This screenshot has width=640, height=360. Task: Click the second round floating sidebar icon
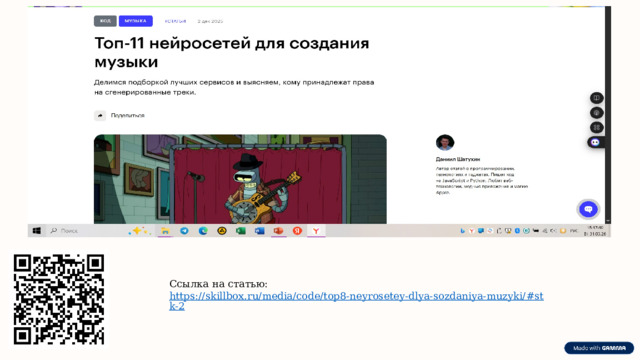pyautogui.click(x=596, y=113)
